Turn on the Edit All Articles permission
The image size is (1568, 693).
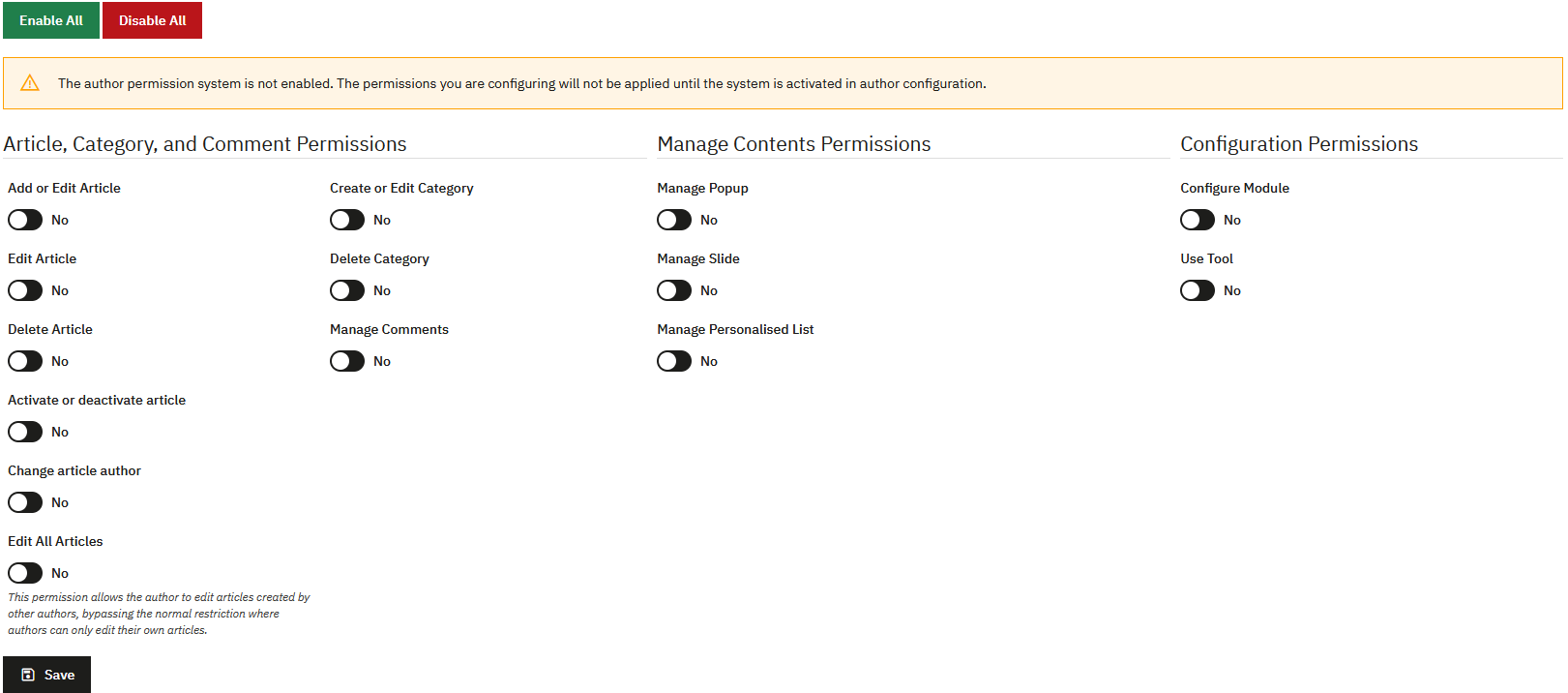[x=25, y=573]
